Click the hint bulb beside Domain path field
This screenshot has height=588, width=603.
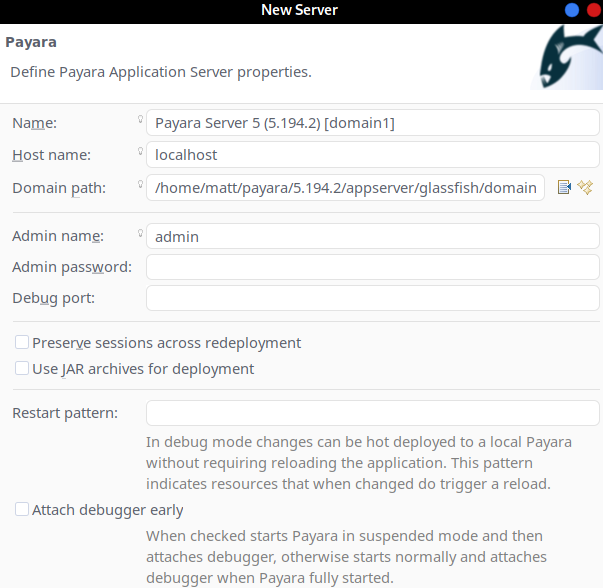click(141, 185)
